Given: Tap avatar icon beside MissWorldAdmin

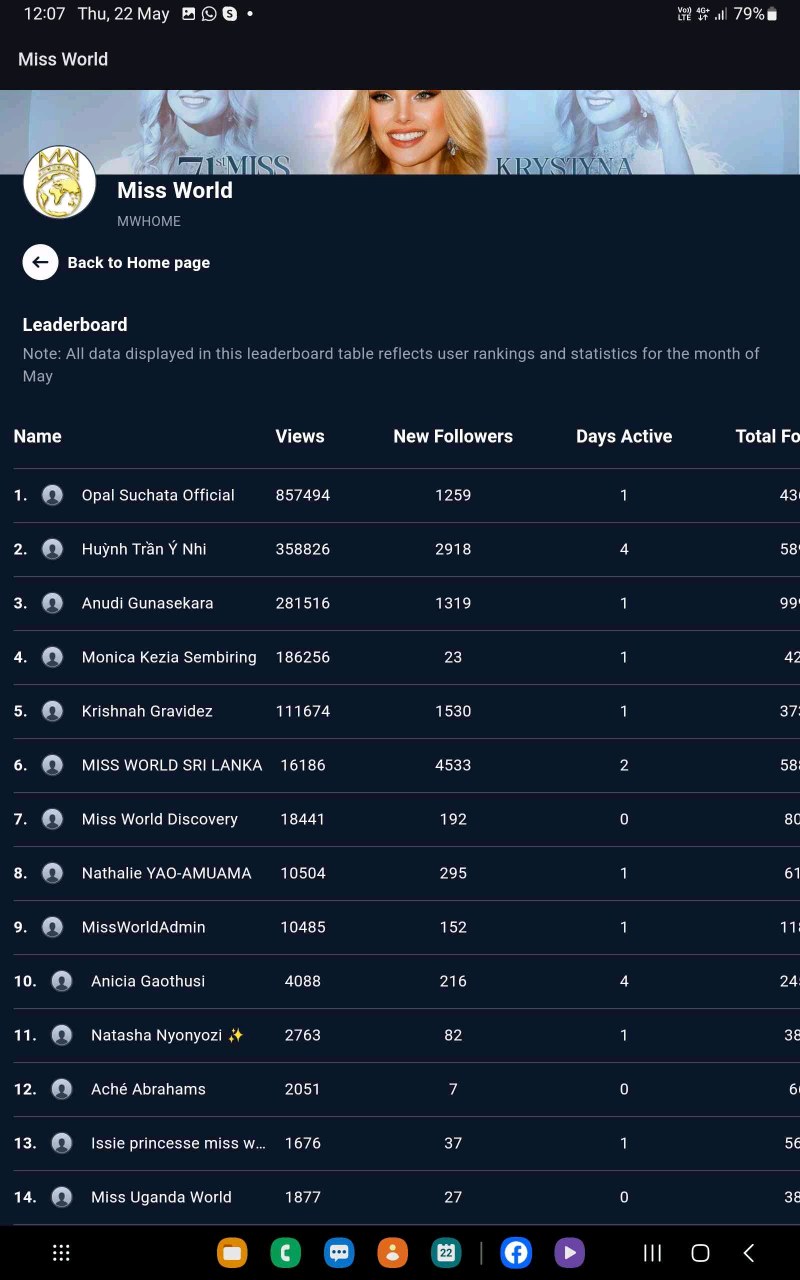Looking at the screenshot, I should pyautogui.click(x=52, y=927).
